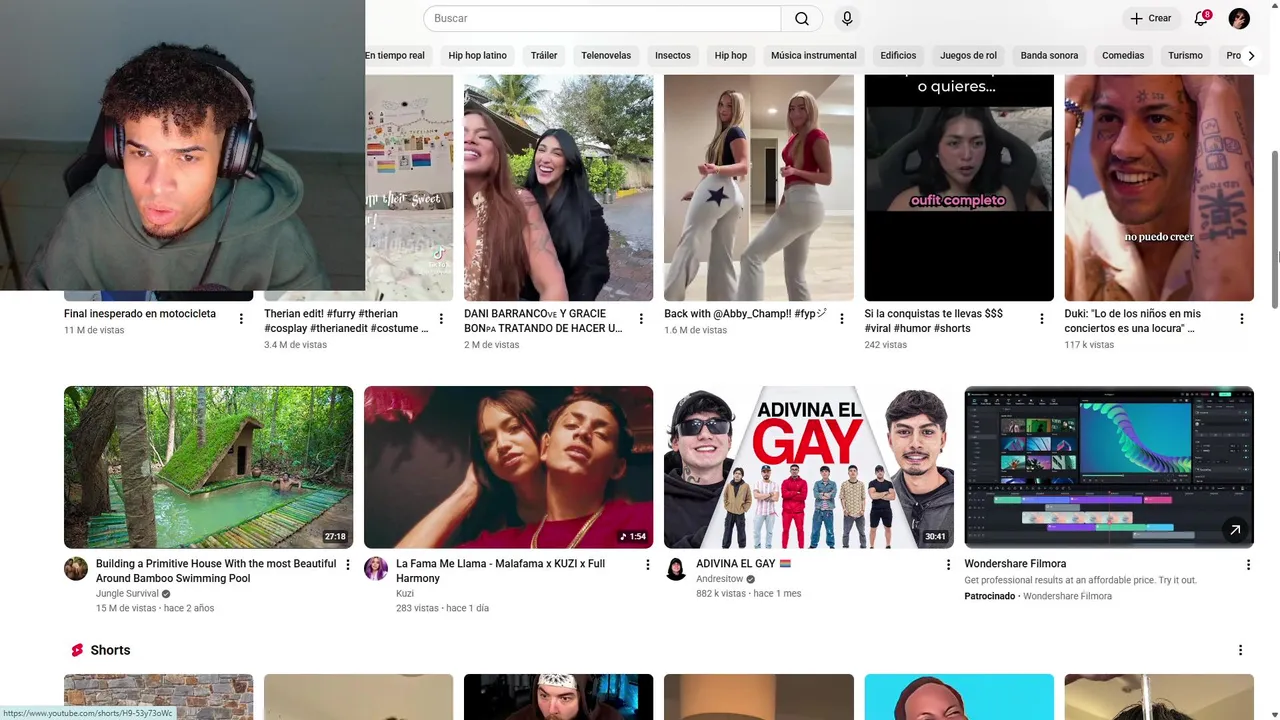Select the En tiempo real chip
The image size is (1280, 720).
tap(395, 55)
